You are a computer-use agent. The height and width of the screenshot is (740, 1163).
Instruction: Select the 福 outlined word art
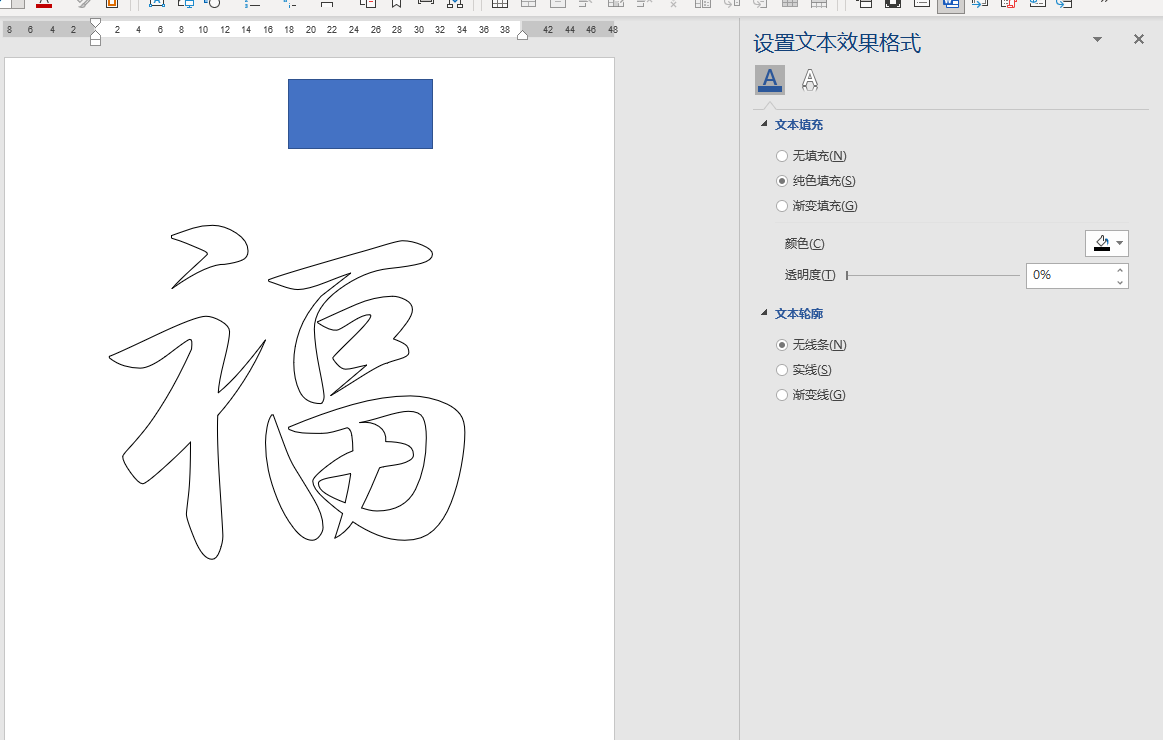pyautogui.click(x=288, y=392)
